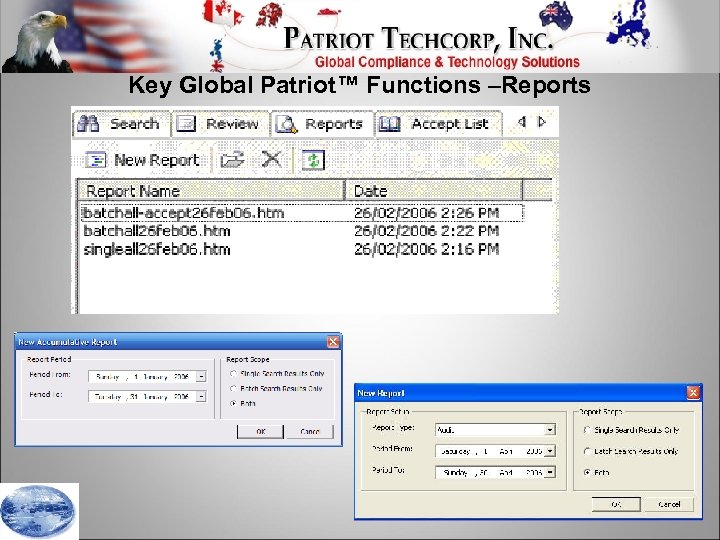Close the New Report dialog

point(693,393)
